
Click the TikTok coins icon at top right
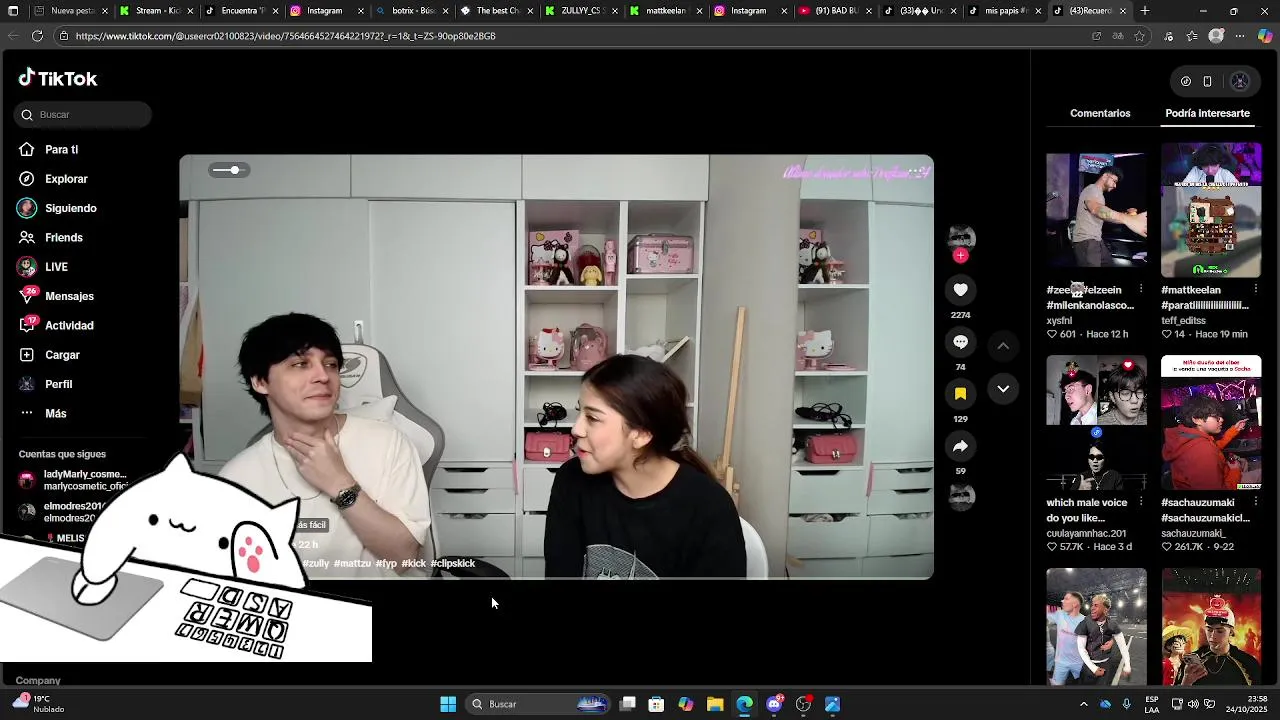click(1186, 82)
